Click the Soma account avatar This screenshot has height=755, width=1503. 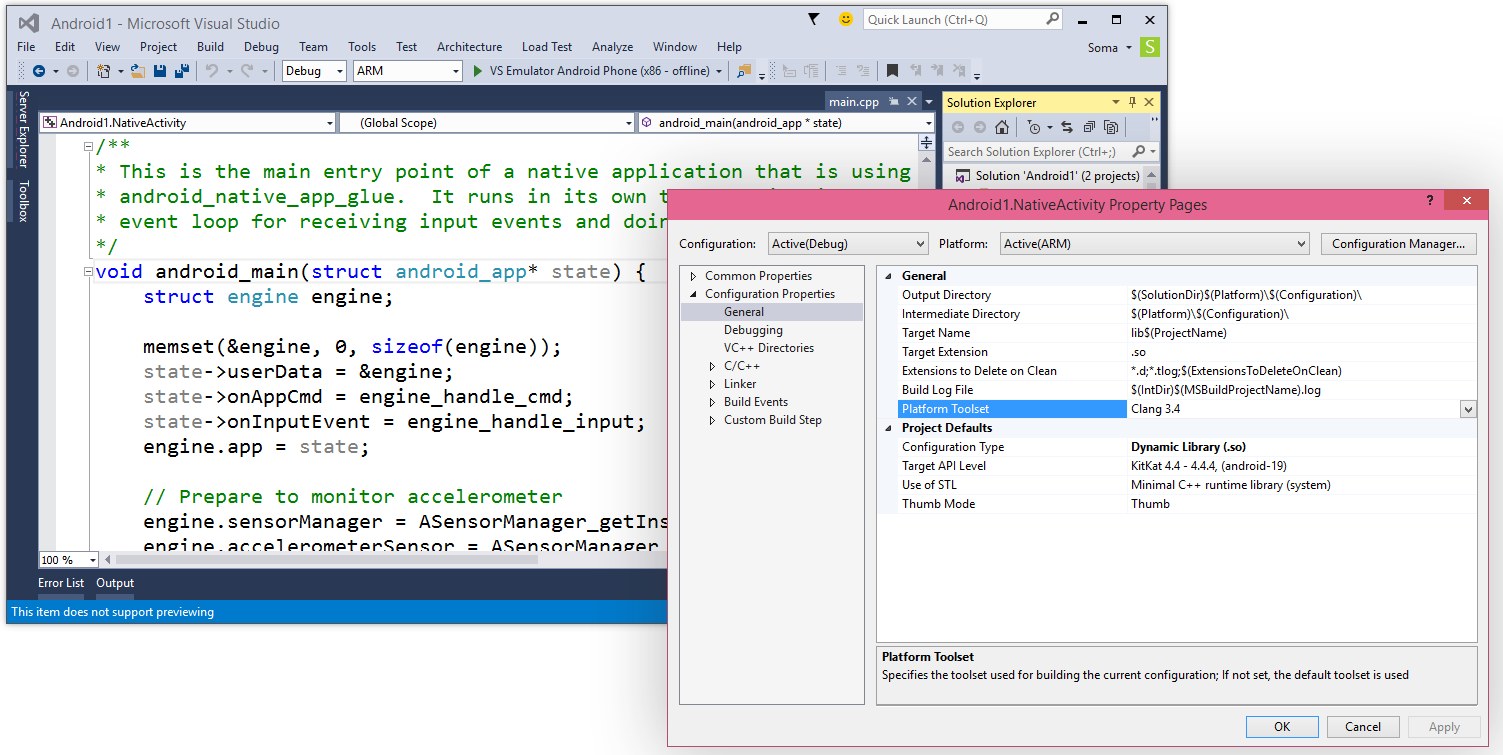click(1150, 47)
